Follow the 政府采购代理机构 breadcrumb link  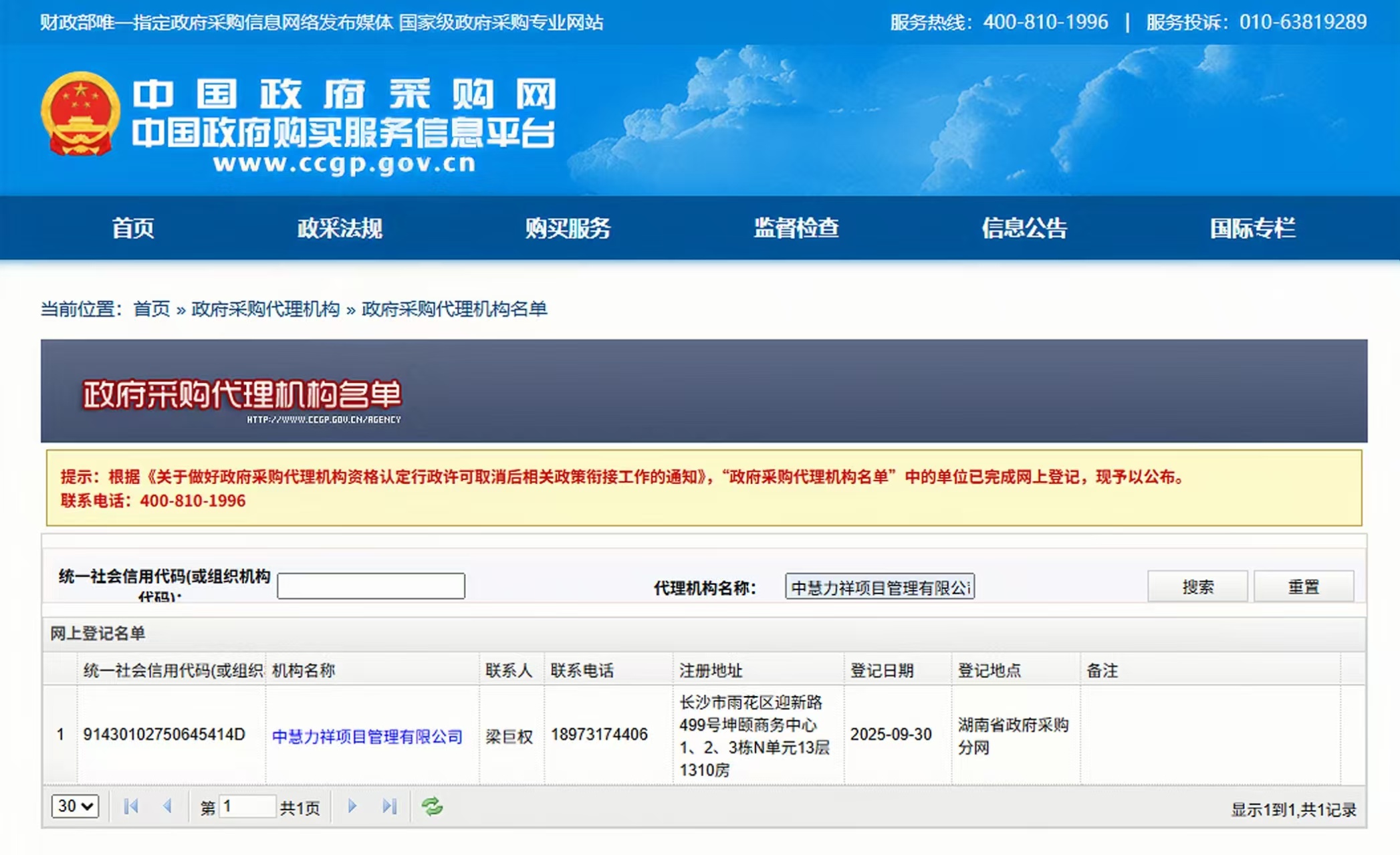pyautogui.click(x=265, y=309)
